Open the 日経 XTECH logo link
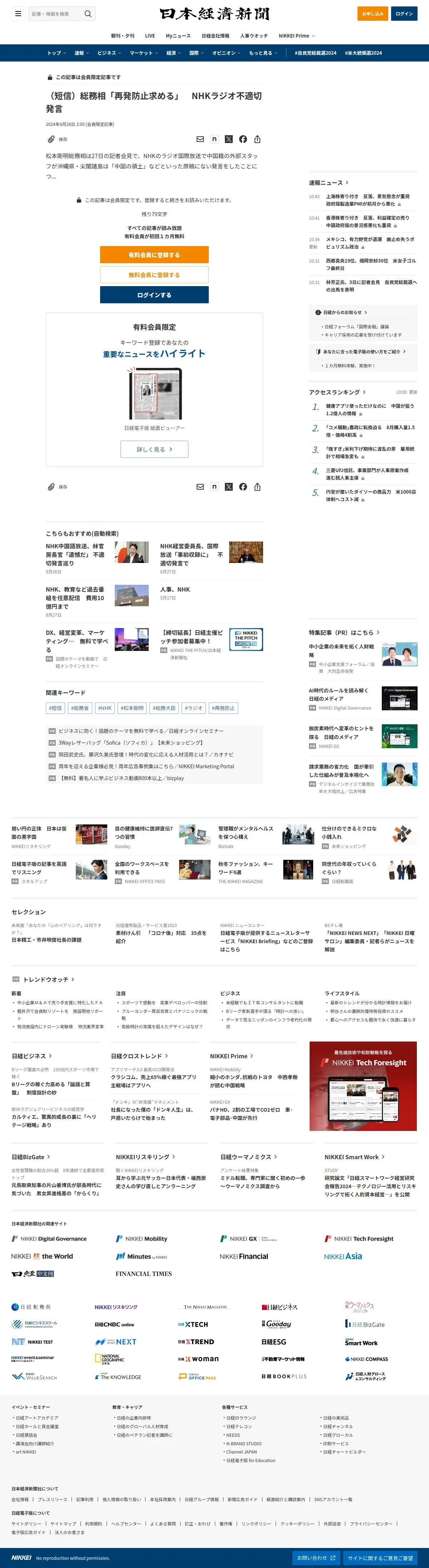 (193, 1324)
